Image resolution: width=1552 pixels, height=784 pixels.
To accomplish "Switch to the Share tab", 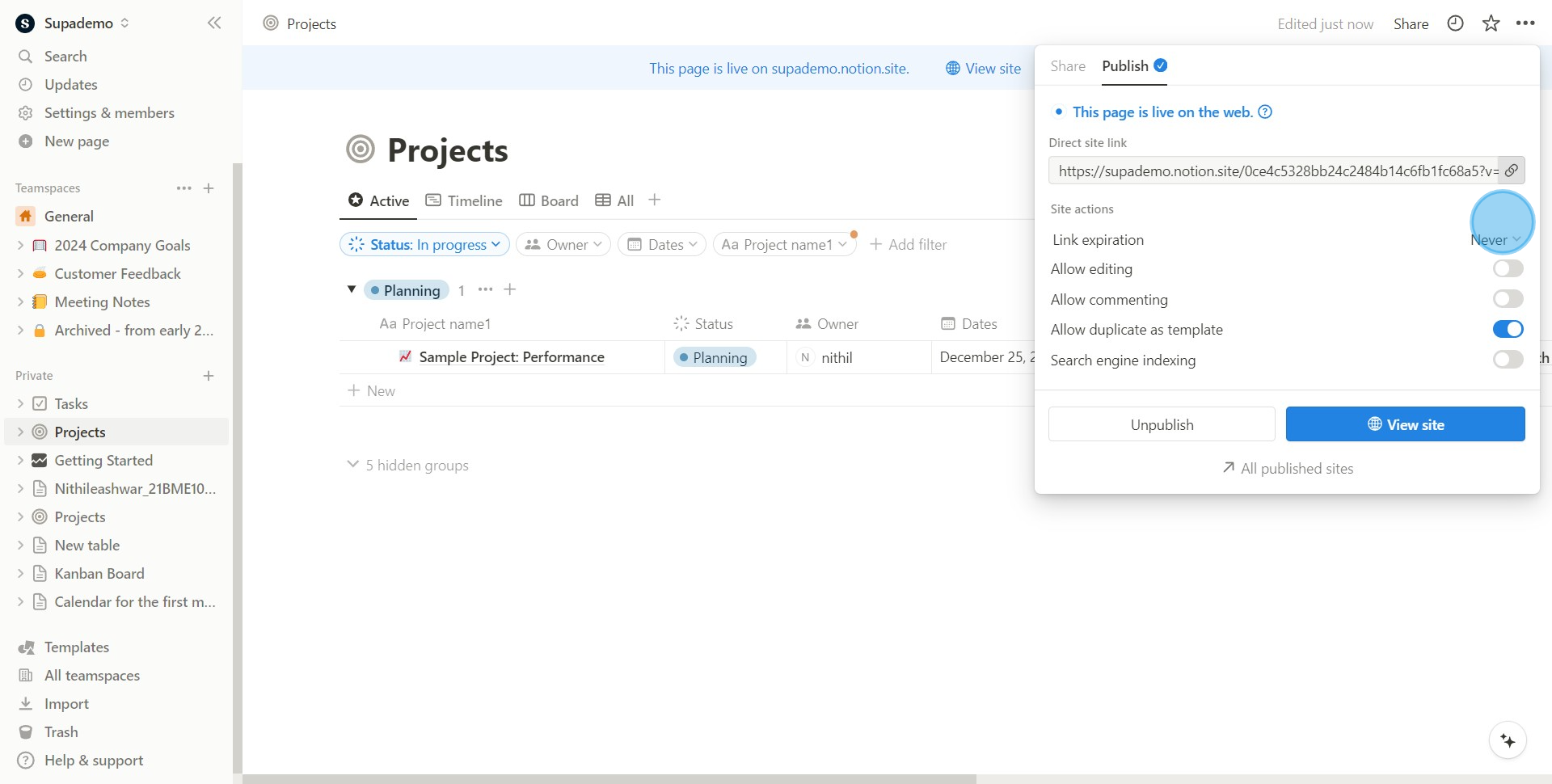I will tap(1068, 66).
